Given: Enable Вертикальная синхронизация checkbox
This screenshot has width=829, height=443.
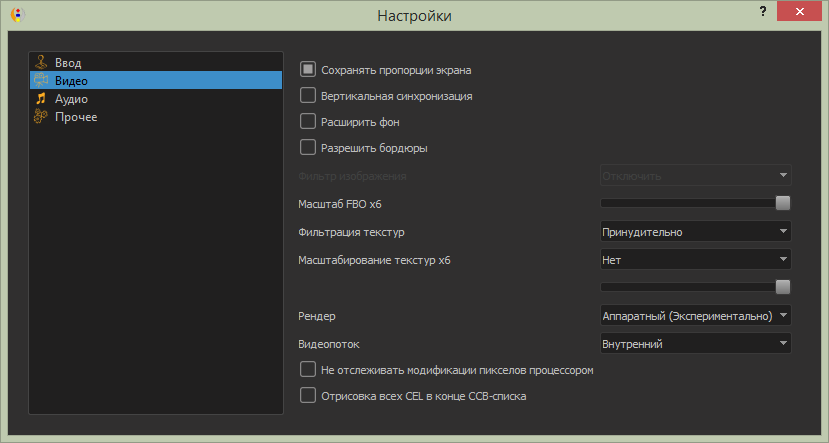Looking at the screenshot, I should [x=308, y=96].
